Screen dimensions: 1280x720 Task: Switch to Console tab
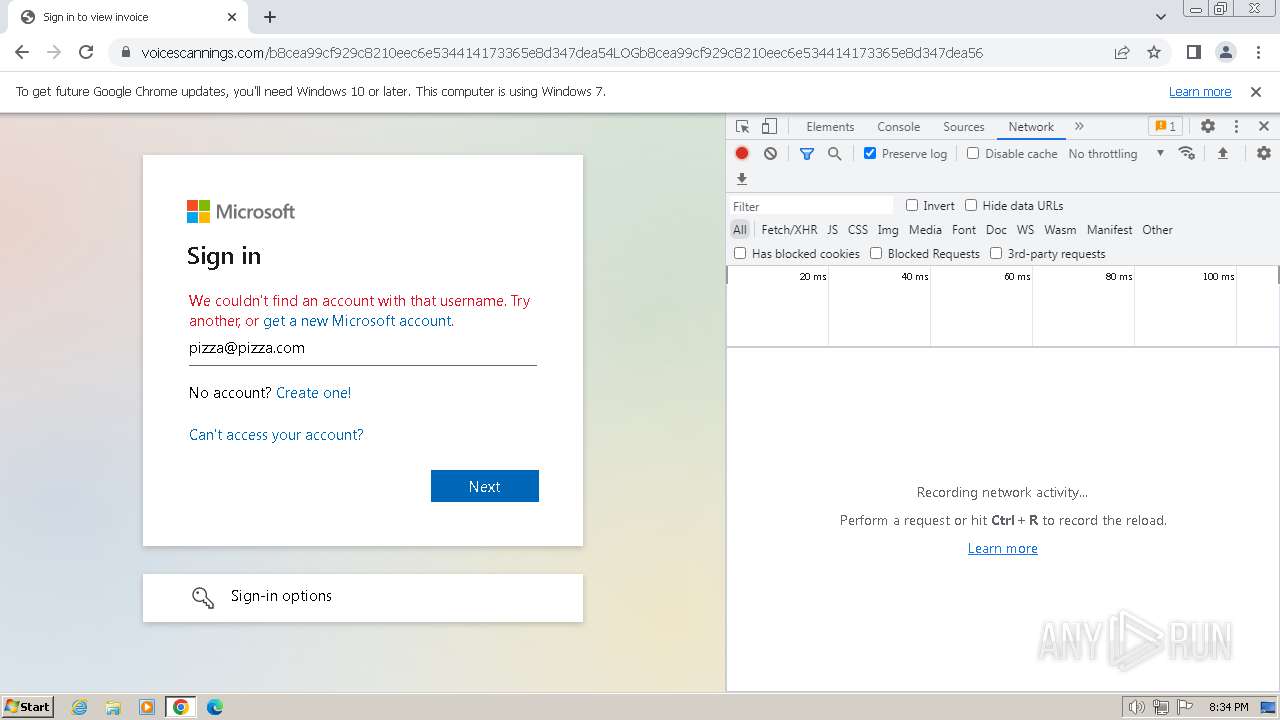pyautogui.click(x=898, y=127)
